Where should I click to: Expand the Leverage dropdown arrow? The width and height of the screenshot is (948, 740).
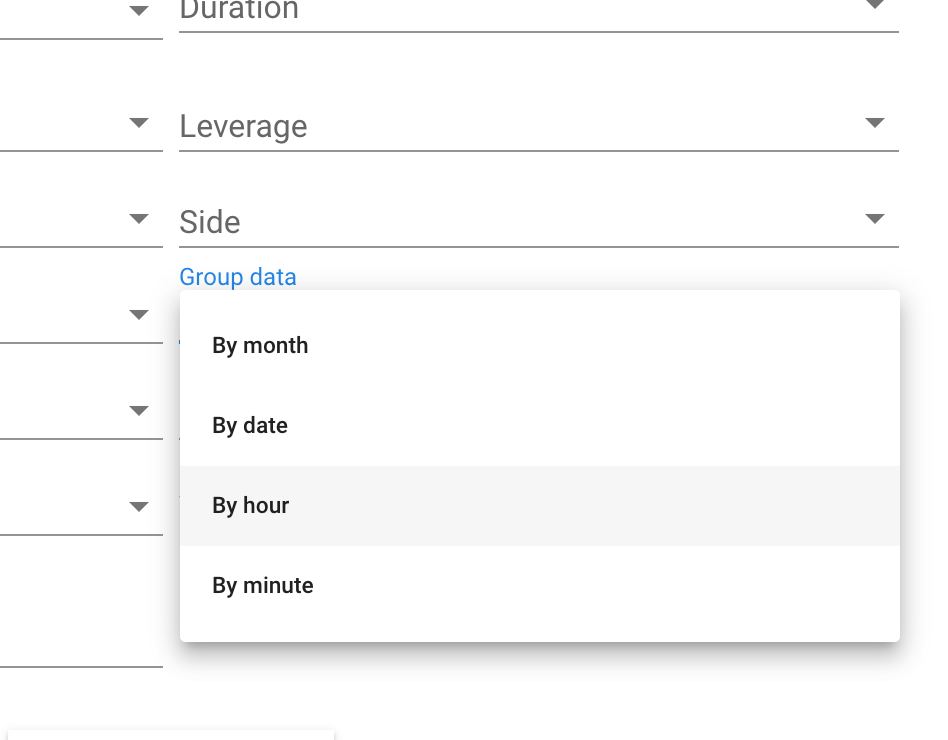(x=875, y=123)
